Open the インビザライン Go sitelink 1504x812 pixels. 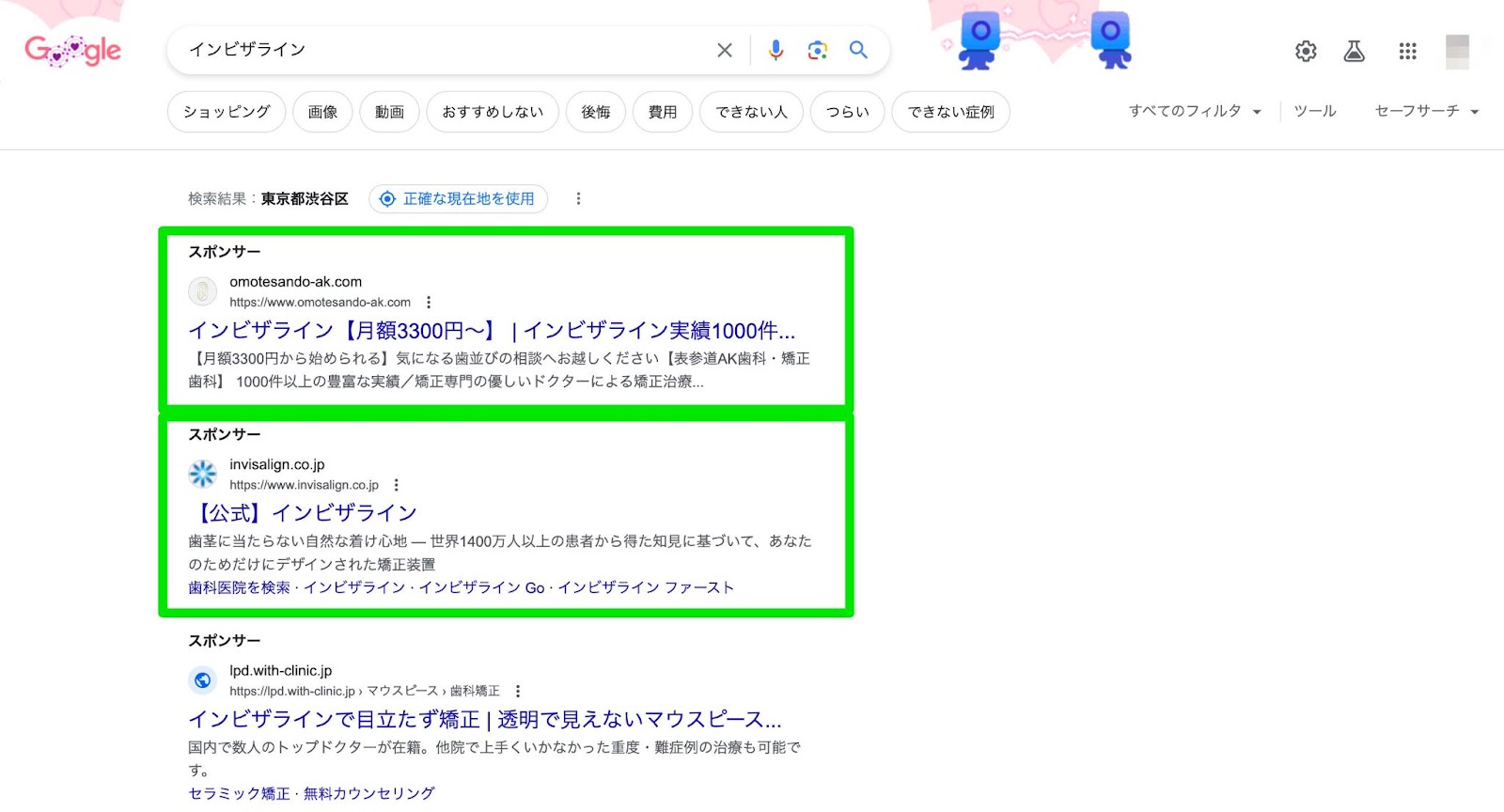481,587
